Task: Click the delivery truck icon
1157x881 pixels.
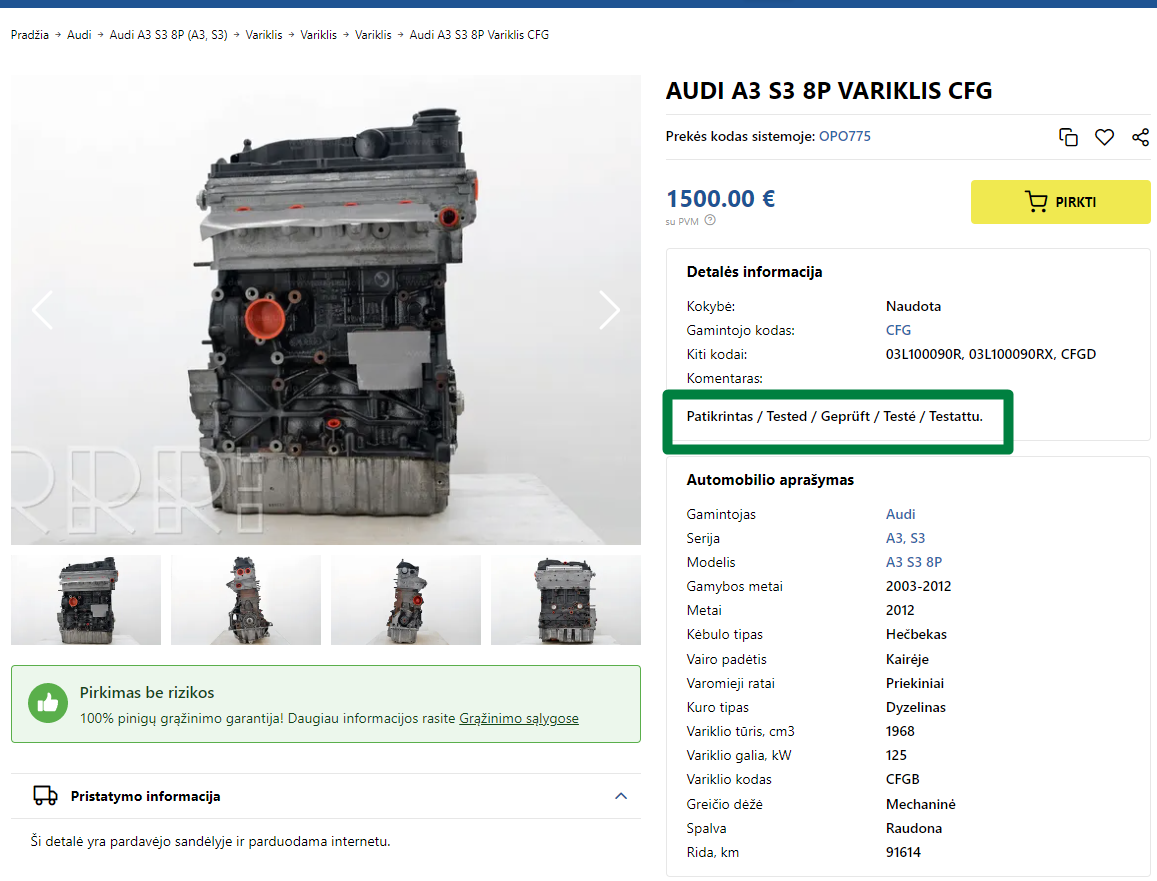Action: [x=45, y=795]
